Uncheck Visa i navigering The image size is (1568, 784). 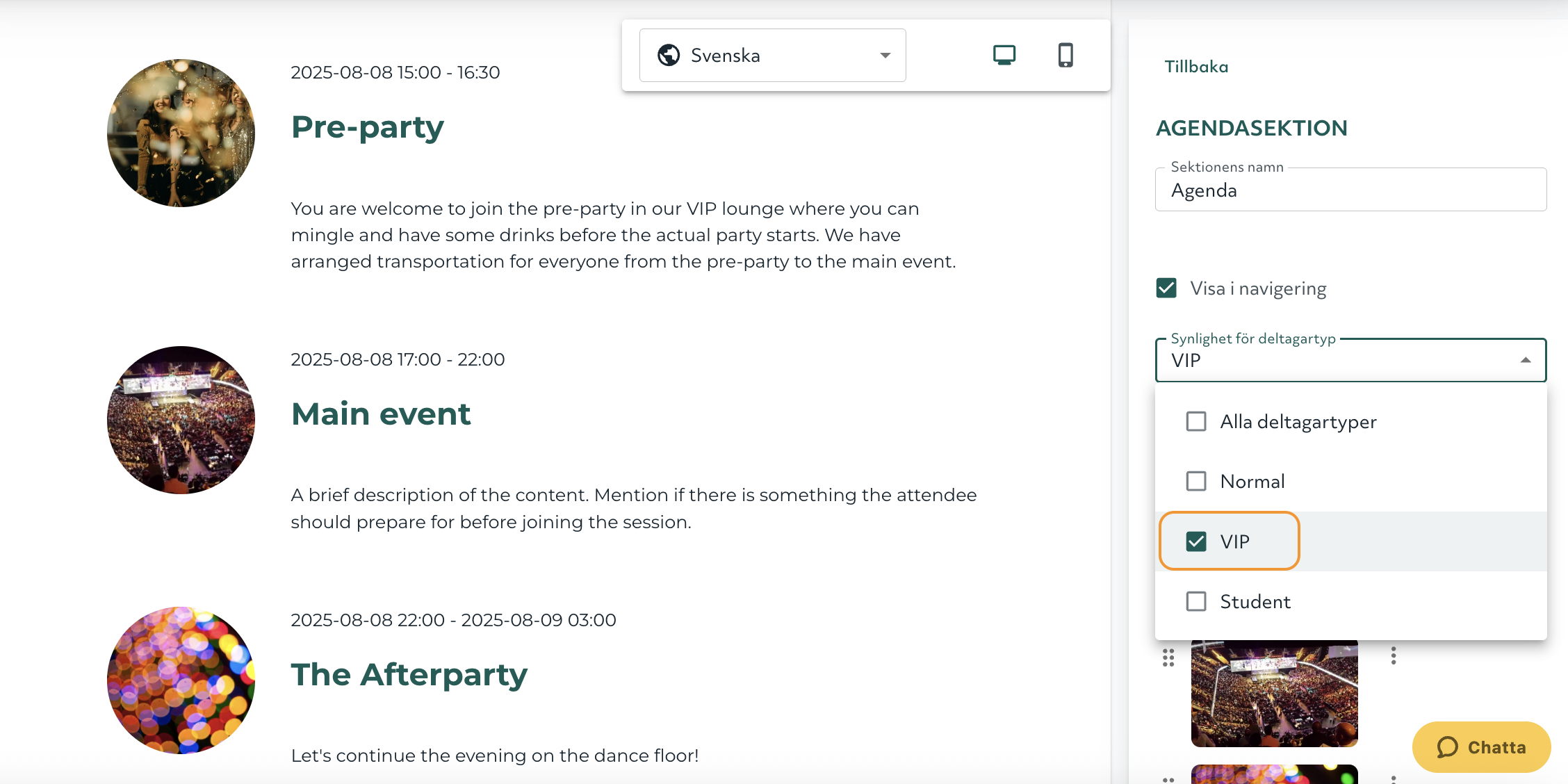click(1167, 288)
